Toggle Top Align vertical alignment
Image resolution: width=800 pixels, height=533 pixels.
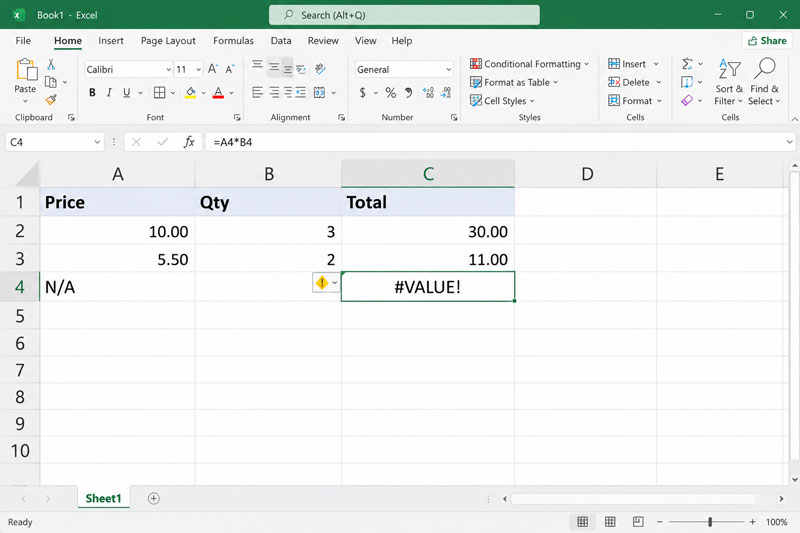(x=258, y=65)
